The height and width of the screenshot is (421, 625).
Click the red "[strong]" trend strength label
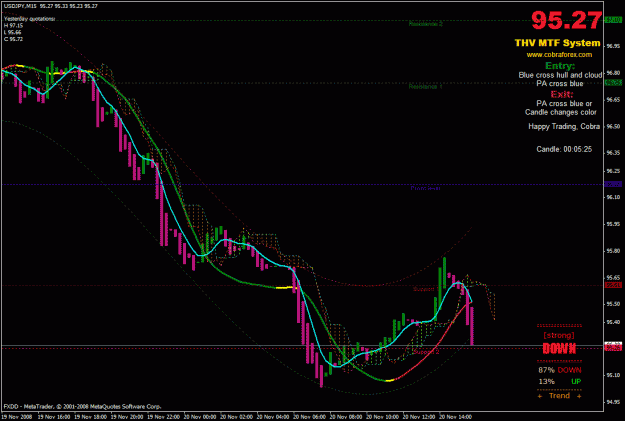pos(559,335)
